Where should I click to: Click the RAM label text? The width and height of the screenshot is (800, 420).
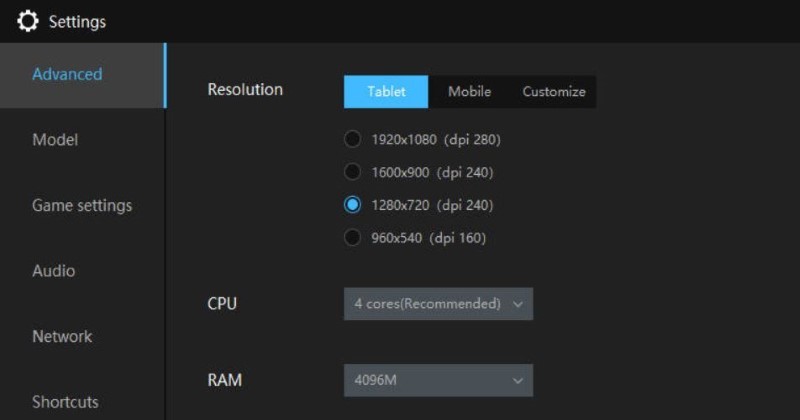pyautogui.click(x=224, y=380)
